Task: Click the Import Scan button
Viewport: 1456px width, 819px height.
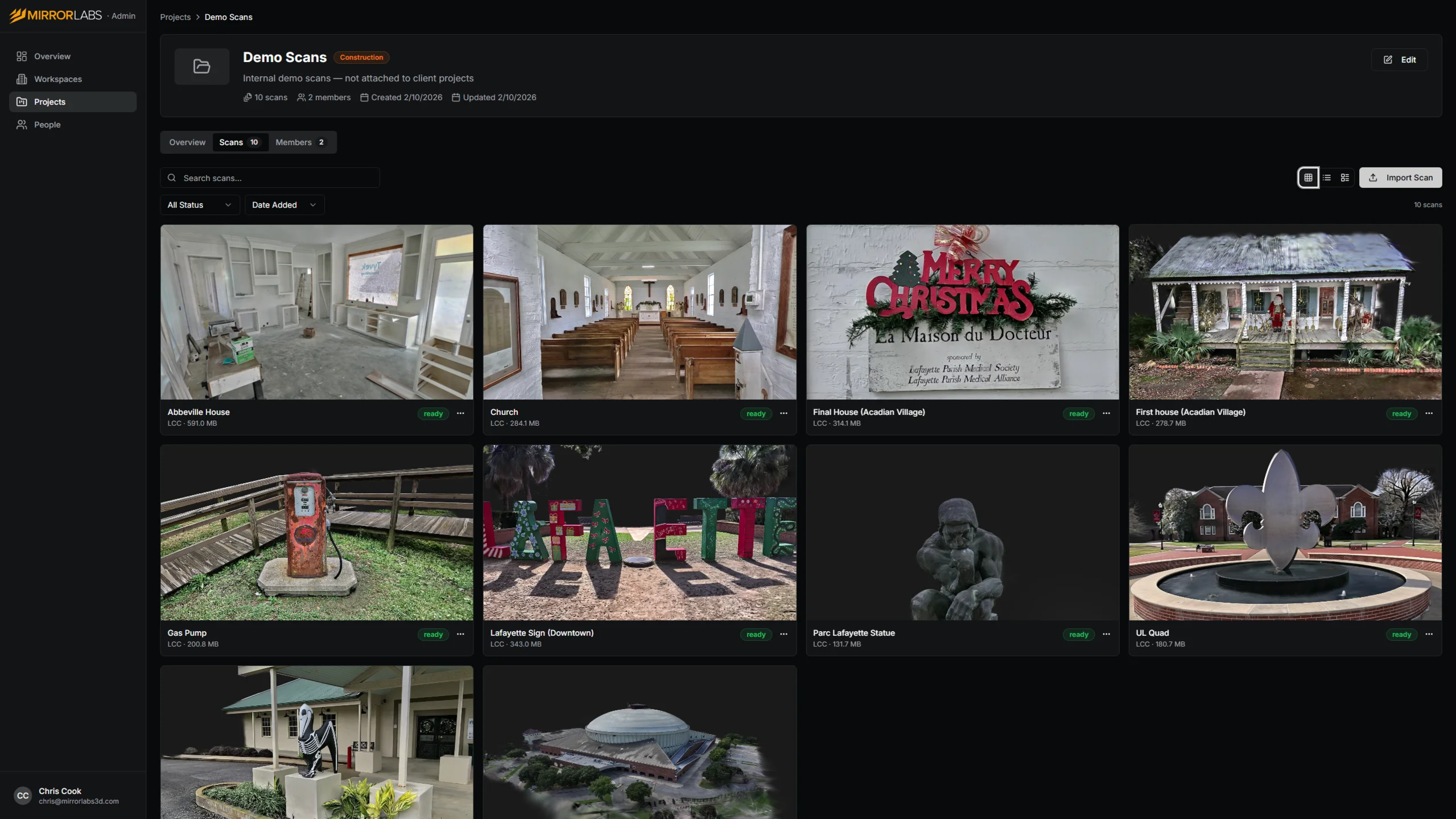Action: (x=1400, y=178)
